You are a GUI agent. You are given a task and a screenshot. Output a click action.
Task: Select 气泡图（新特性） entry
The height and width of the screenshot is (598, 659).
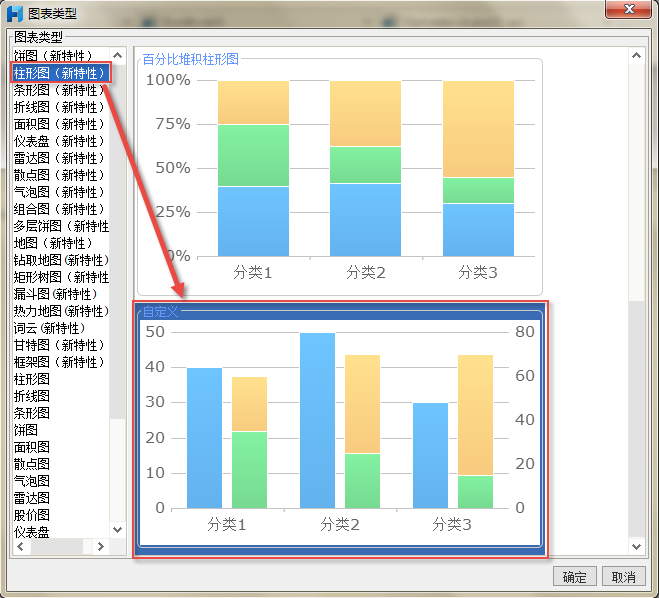click(x=59, y=192)
